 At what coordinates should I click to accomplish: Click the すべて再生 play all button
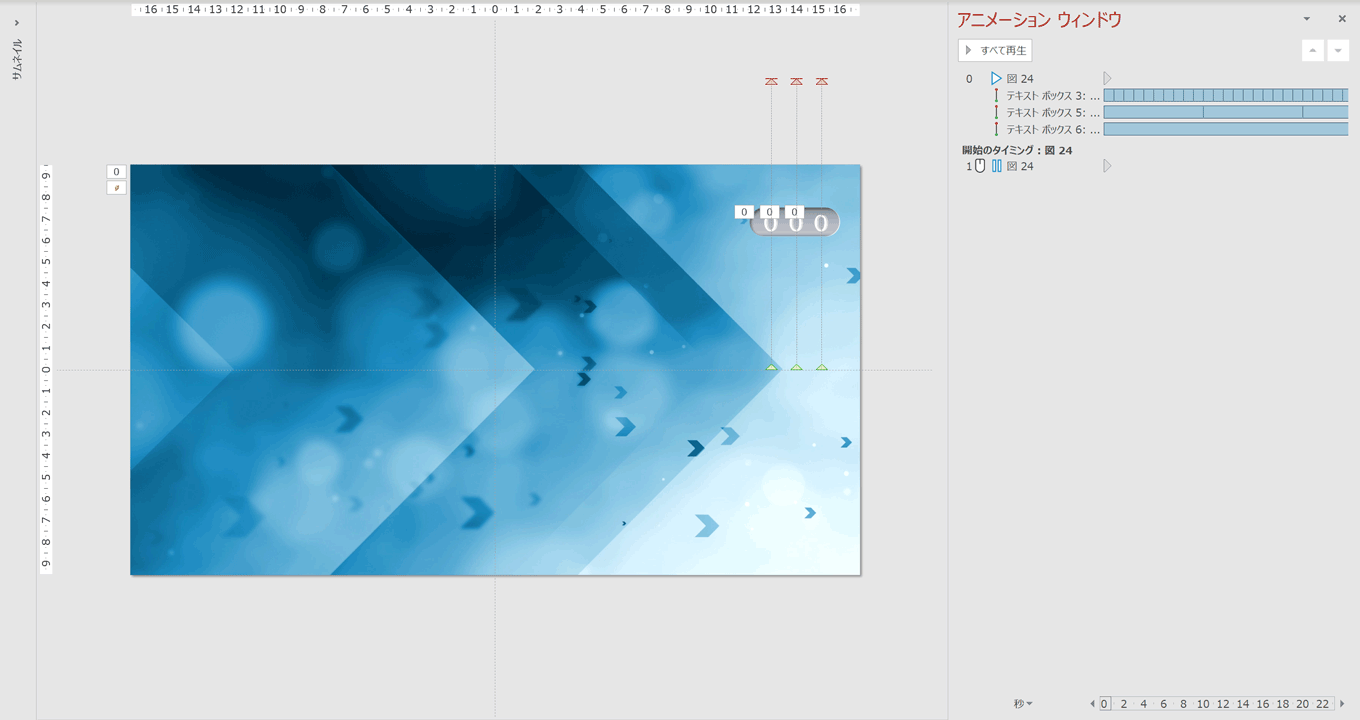pyautogui.click(x=995, y=50)
